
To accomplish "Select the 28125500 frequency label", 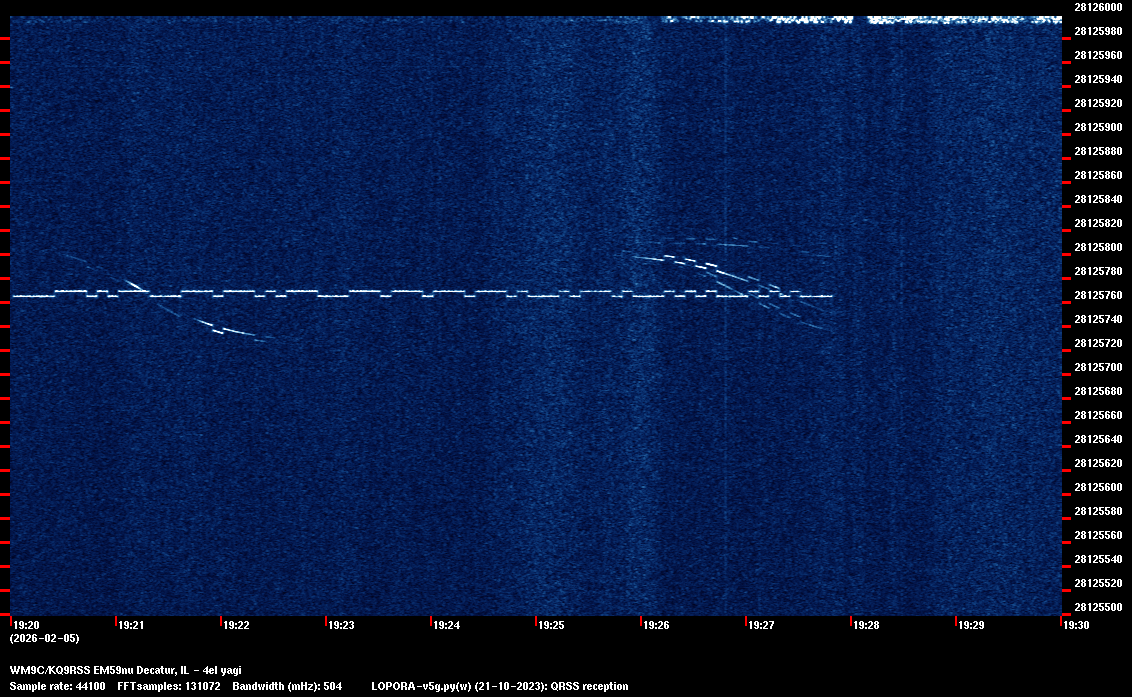I will [x=1097, y=607].
